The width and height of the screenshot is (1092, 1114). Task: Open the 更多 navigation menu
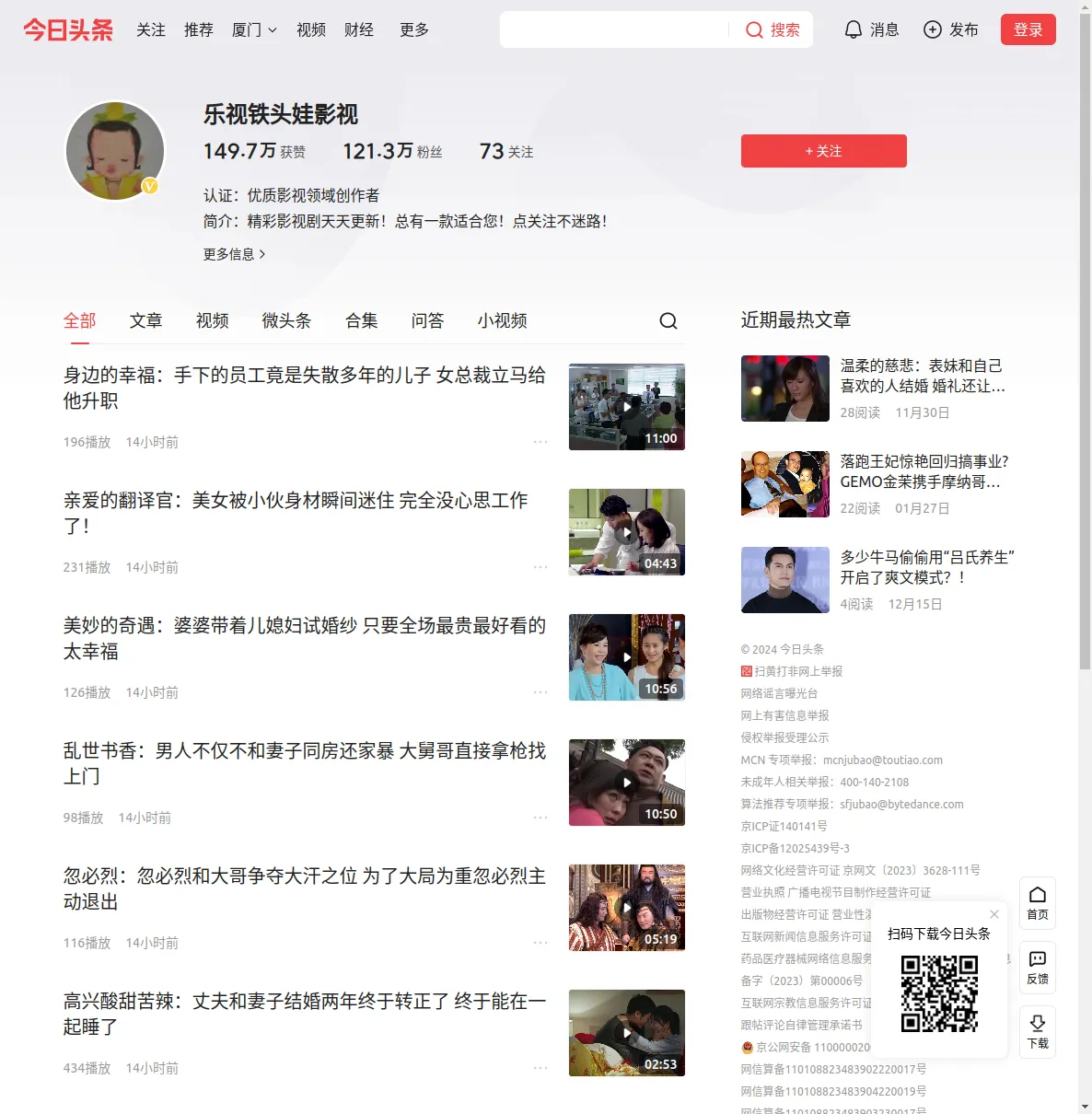(x=414, y=29)
